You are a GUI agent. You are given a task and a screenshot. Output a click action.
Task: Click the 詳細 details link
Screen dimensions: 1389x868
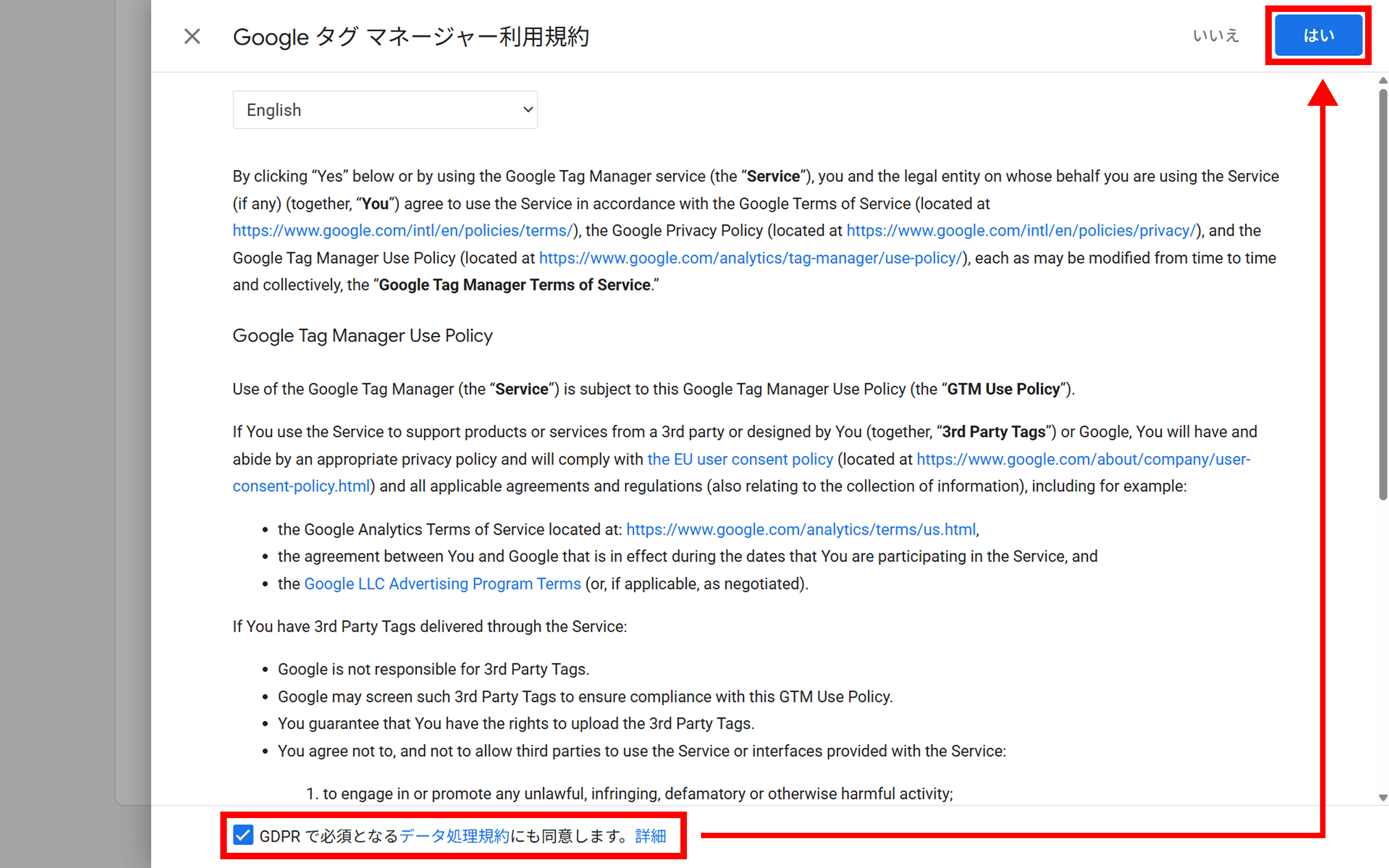[x=651, y=836]
